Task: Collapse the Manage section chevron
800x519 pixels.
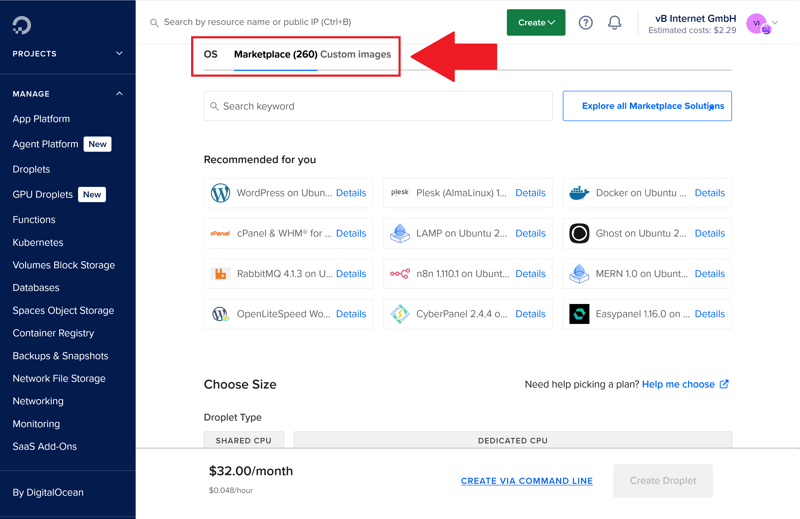Action: pos(119,94)
